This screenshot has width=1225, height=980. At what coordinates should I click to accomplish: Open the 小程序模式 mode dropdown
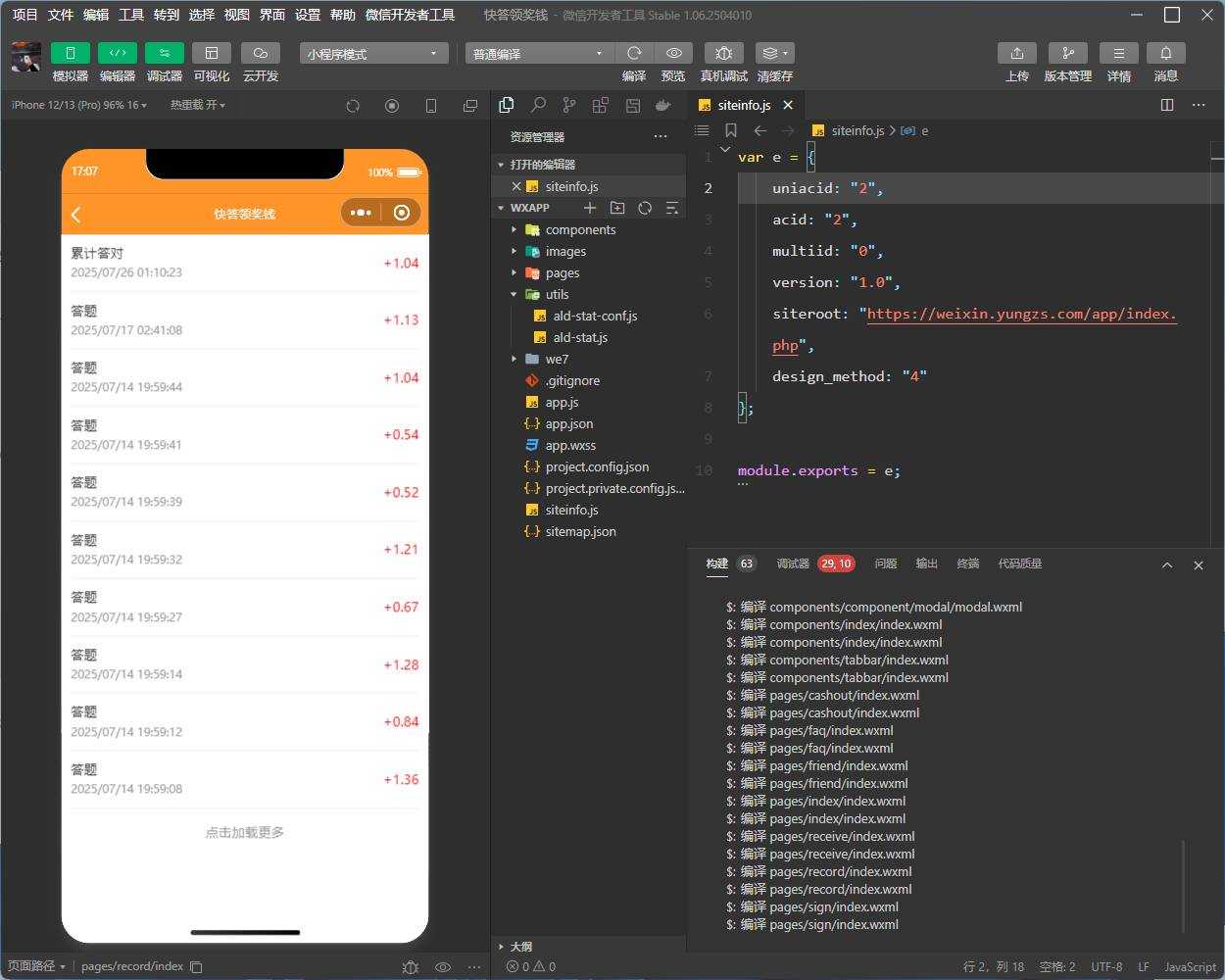click(x=373, y=54)
